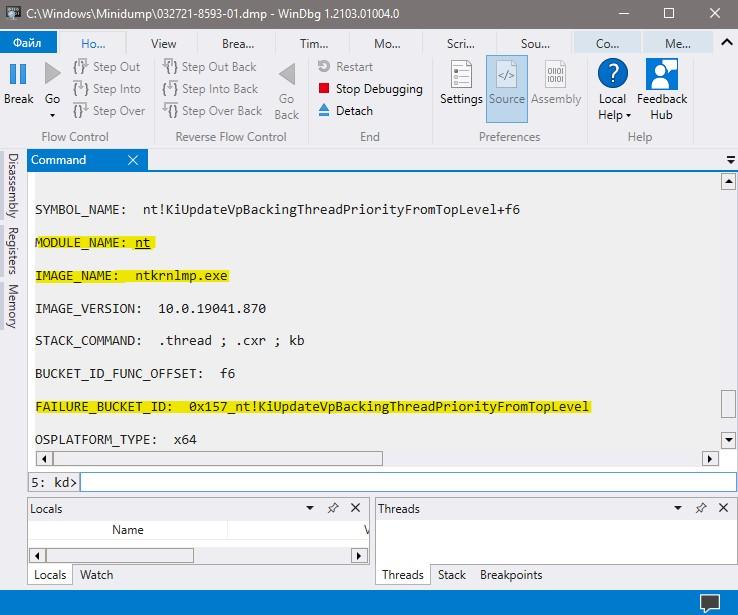Image resolution: width=738 pixels, height=615 pixels.
Task: Switch to the Command ribbon tab
Action: tap(607, 44)
